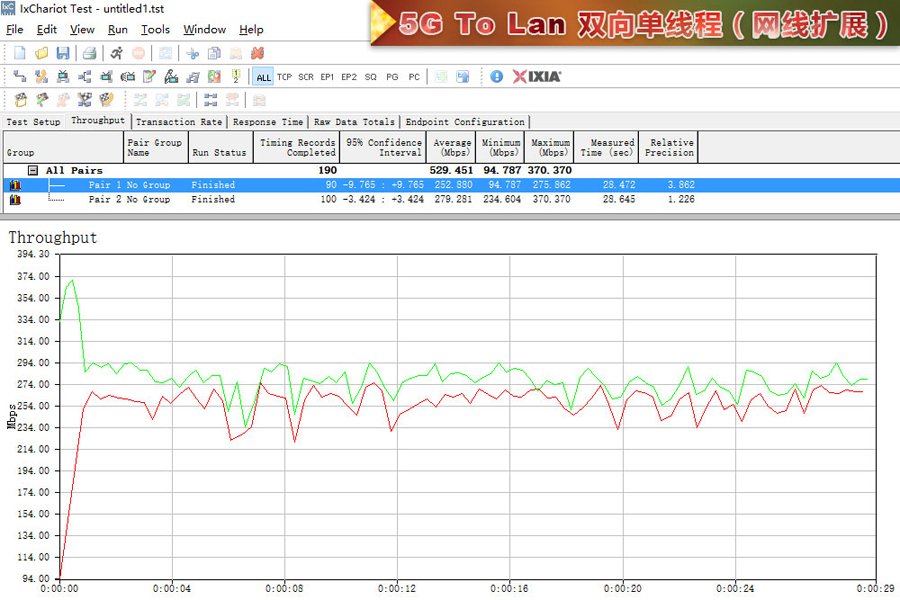This screenshot has height=600, width=900.
Task: Click the New test file icon
Action: 19,53
